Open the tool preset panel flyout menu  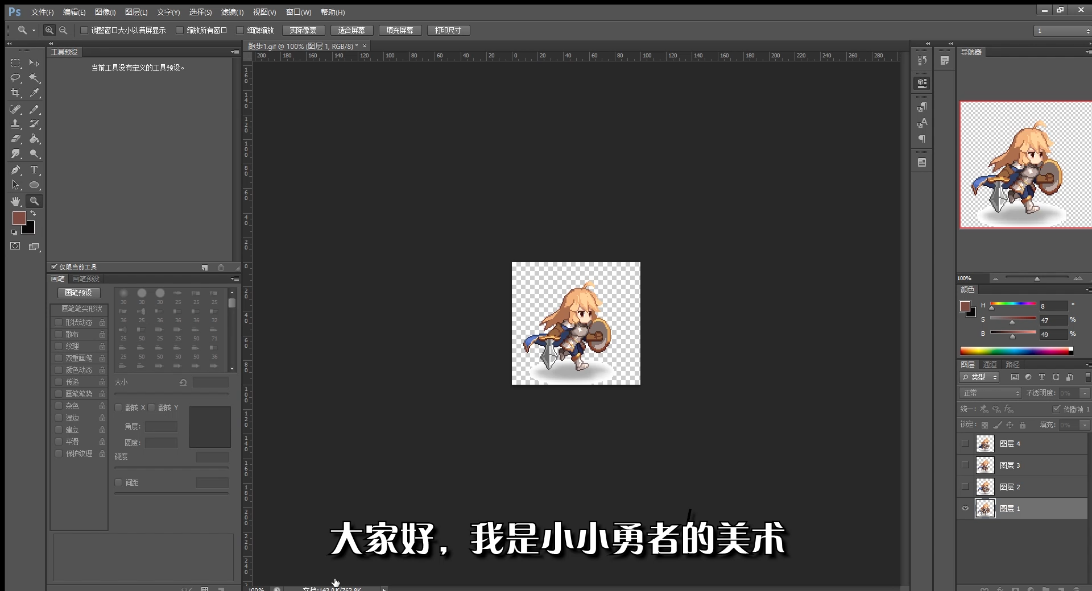click(235, 52)
